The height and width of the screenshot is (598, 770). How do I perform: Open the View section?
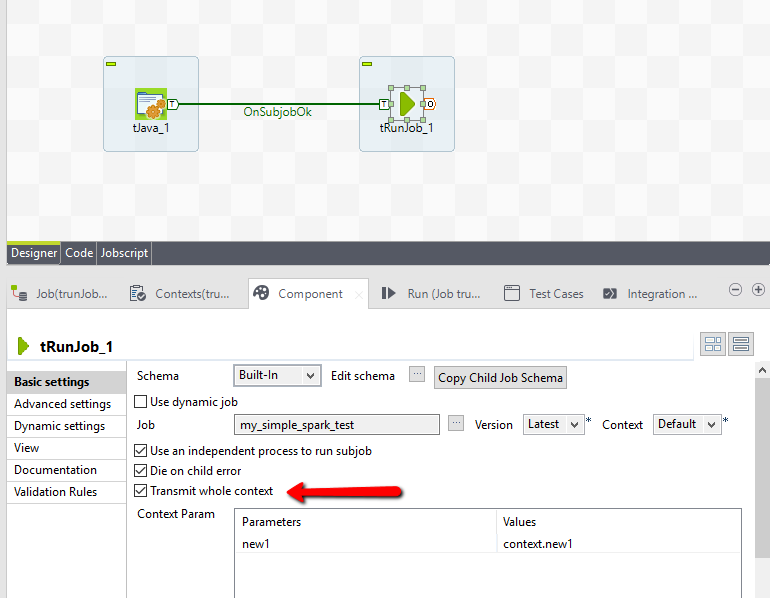coord(67,448)
